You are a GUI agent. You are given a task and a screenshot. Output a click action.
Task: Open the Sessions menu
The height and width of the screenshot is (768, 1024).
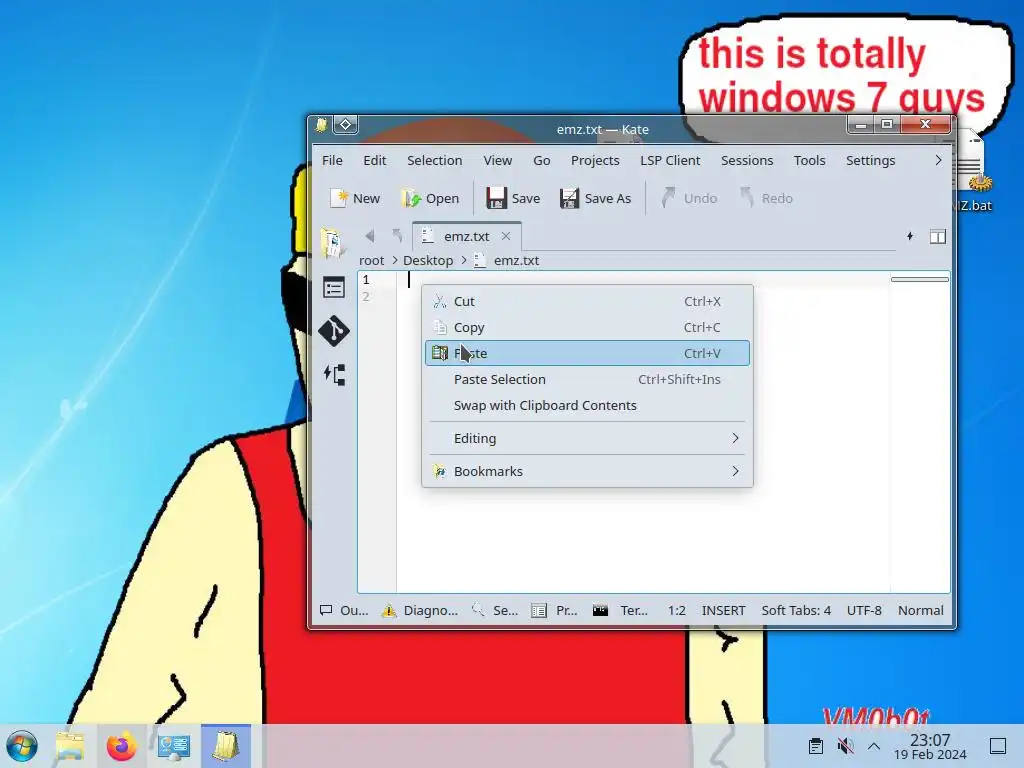tap(746, 160)
